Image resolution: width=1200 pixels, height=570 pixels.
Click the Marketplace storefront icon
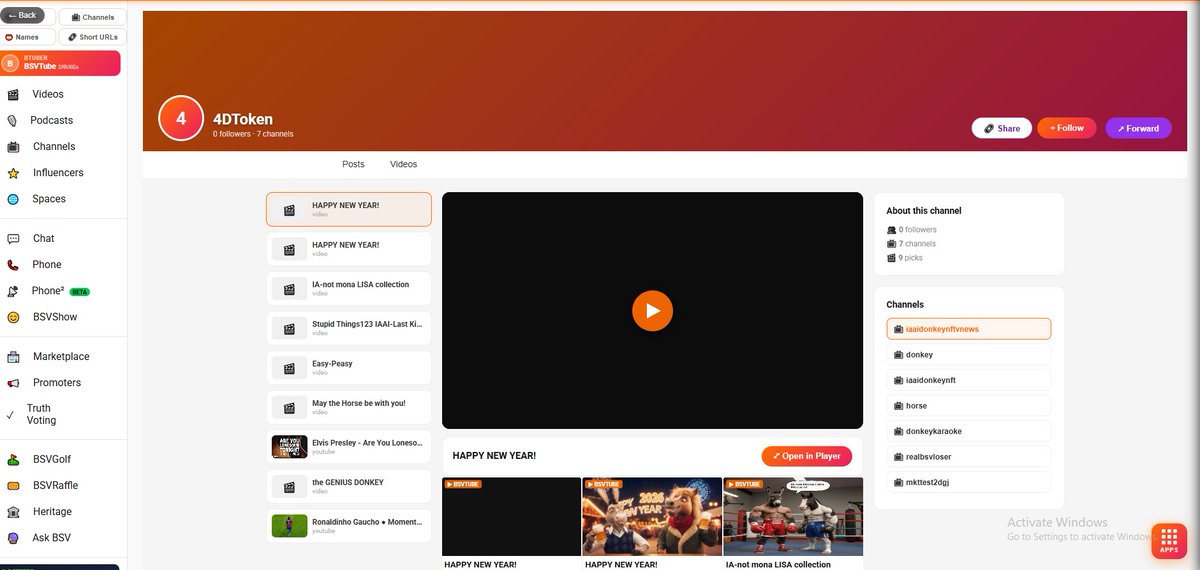(13, 357)
